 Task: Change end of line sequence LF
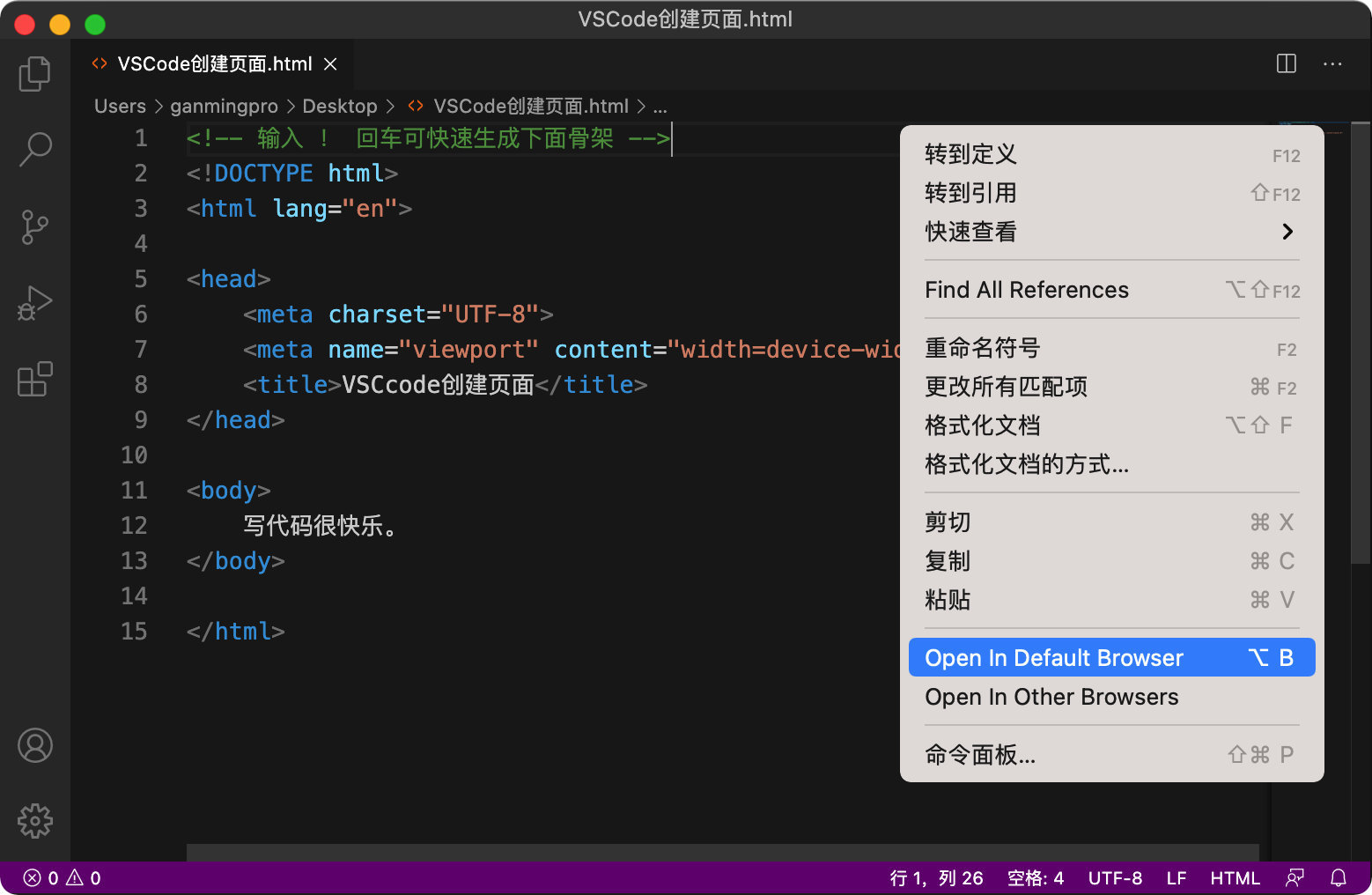1177,878
